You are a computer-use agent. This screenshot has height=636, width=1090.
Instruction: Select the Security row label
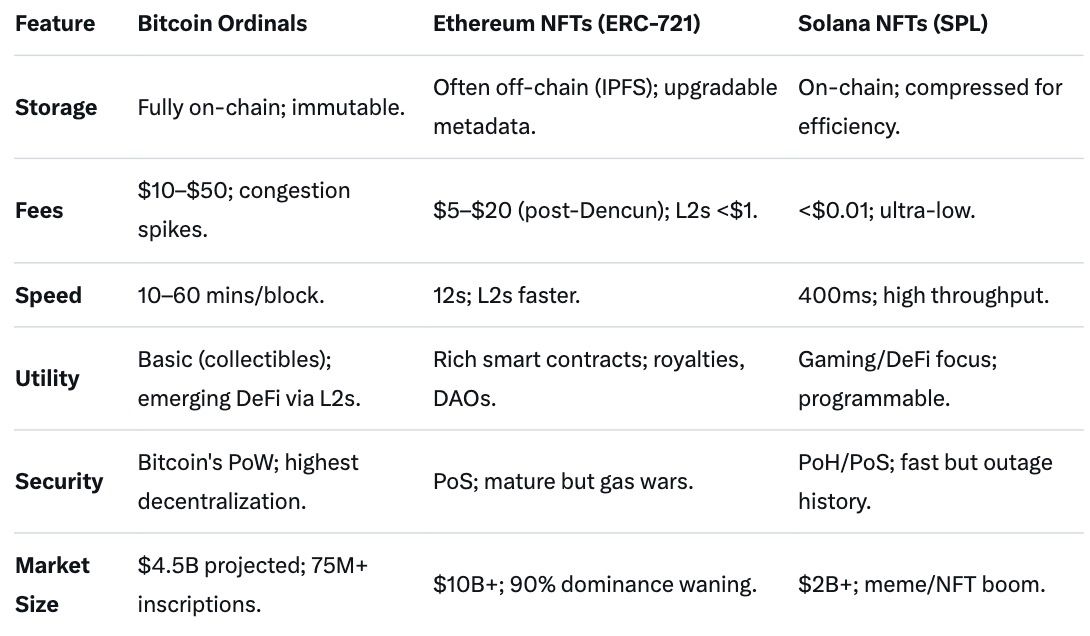click(59, 481)
